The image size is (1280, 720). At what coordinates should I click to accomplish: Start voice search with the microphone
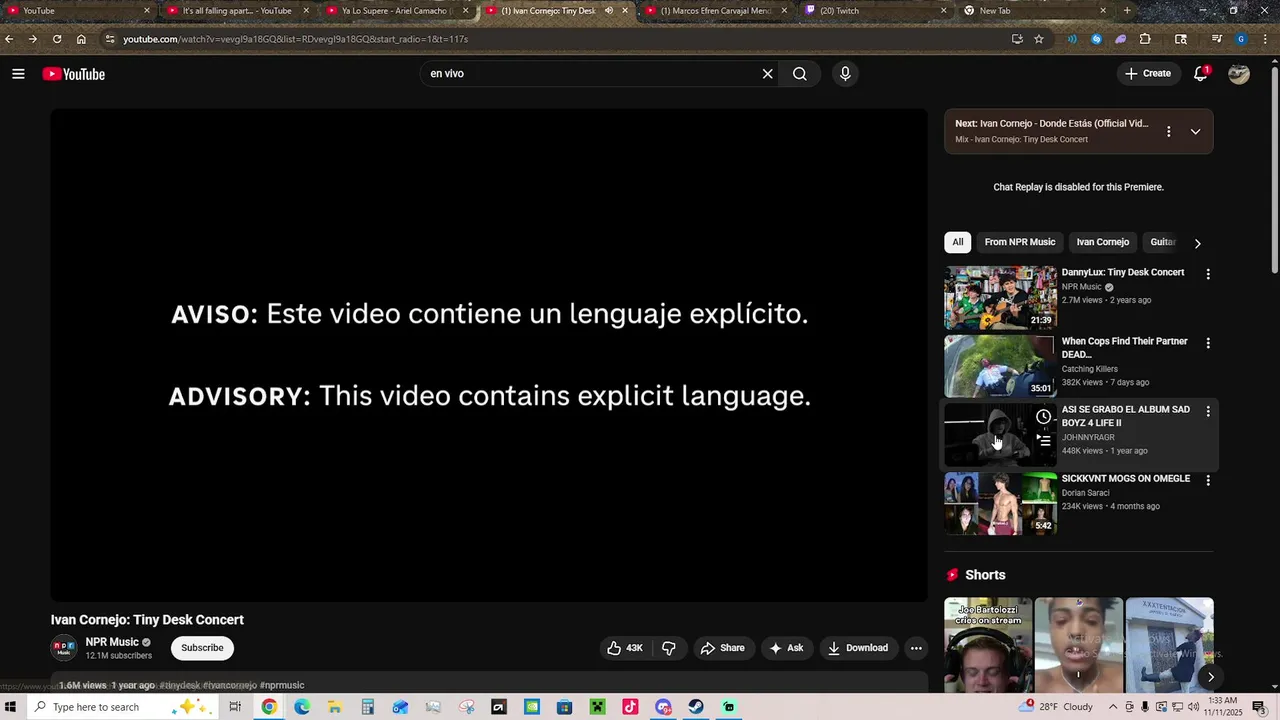(x=845, y=74)
